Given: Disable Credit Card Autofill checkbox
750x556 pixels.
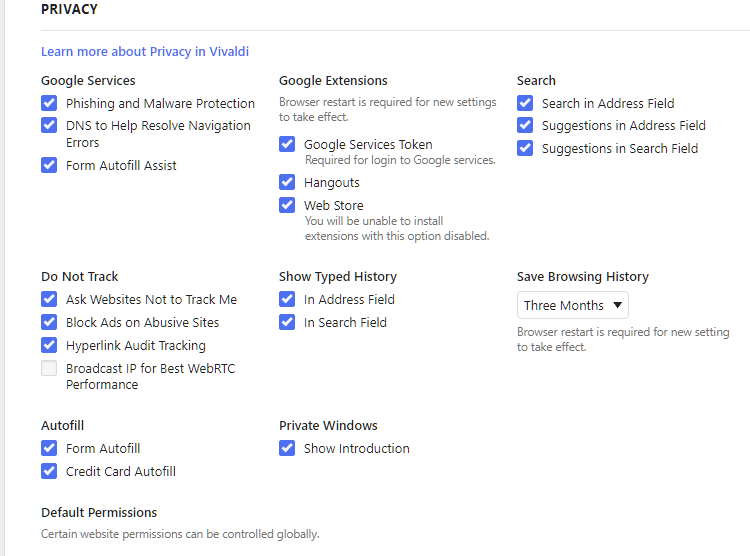Looking at the screenshot, I should click(x=49, y=471).
